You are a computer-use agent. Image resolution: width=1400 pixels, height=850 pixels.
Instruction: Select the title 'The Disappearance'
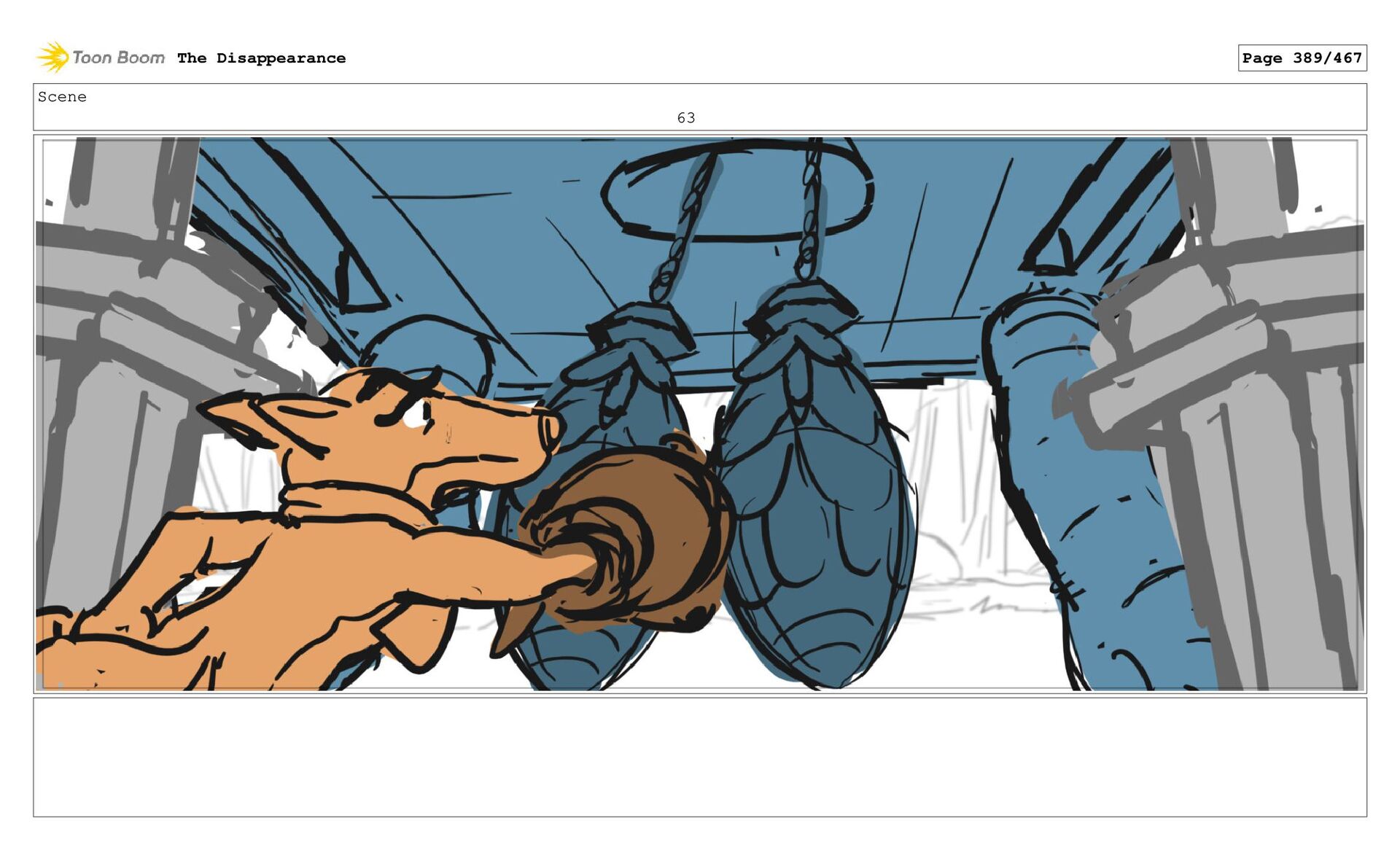pyautogui.click(x=261, y=58)
